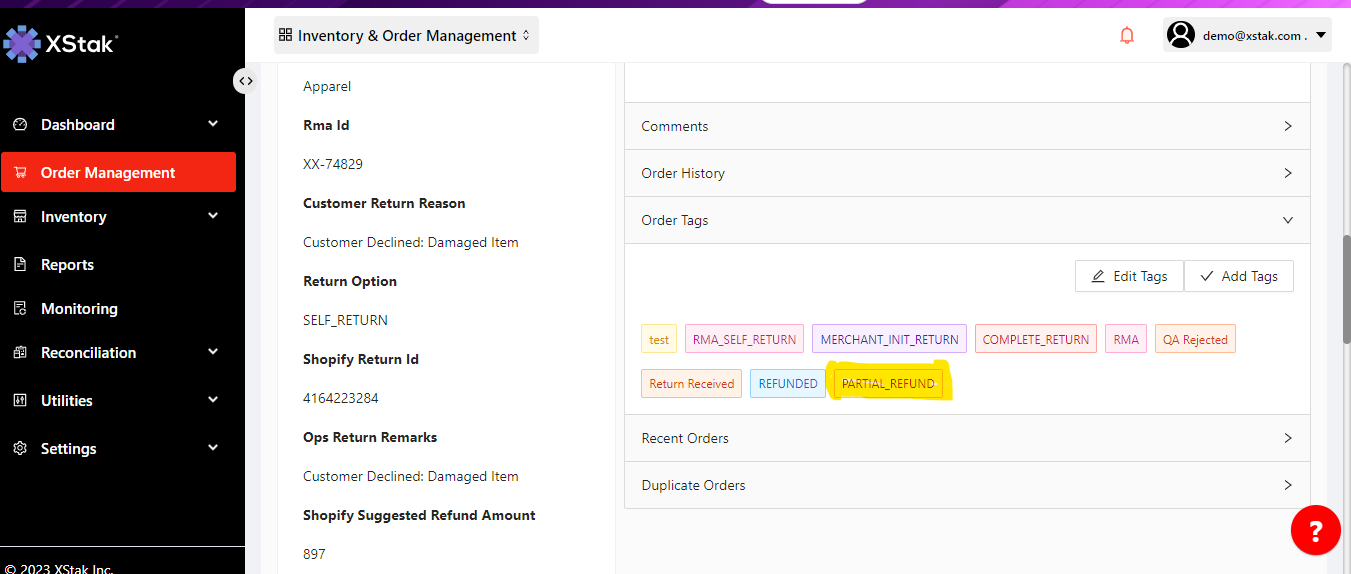Click the Edit Tags button
The image size is (1351, 574).
[1129, 276]
